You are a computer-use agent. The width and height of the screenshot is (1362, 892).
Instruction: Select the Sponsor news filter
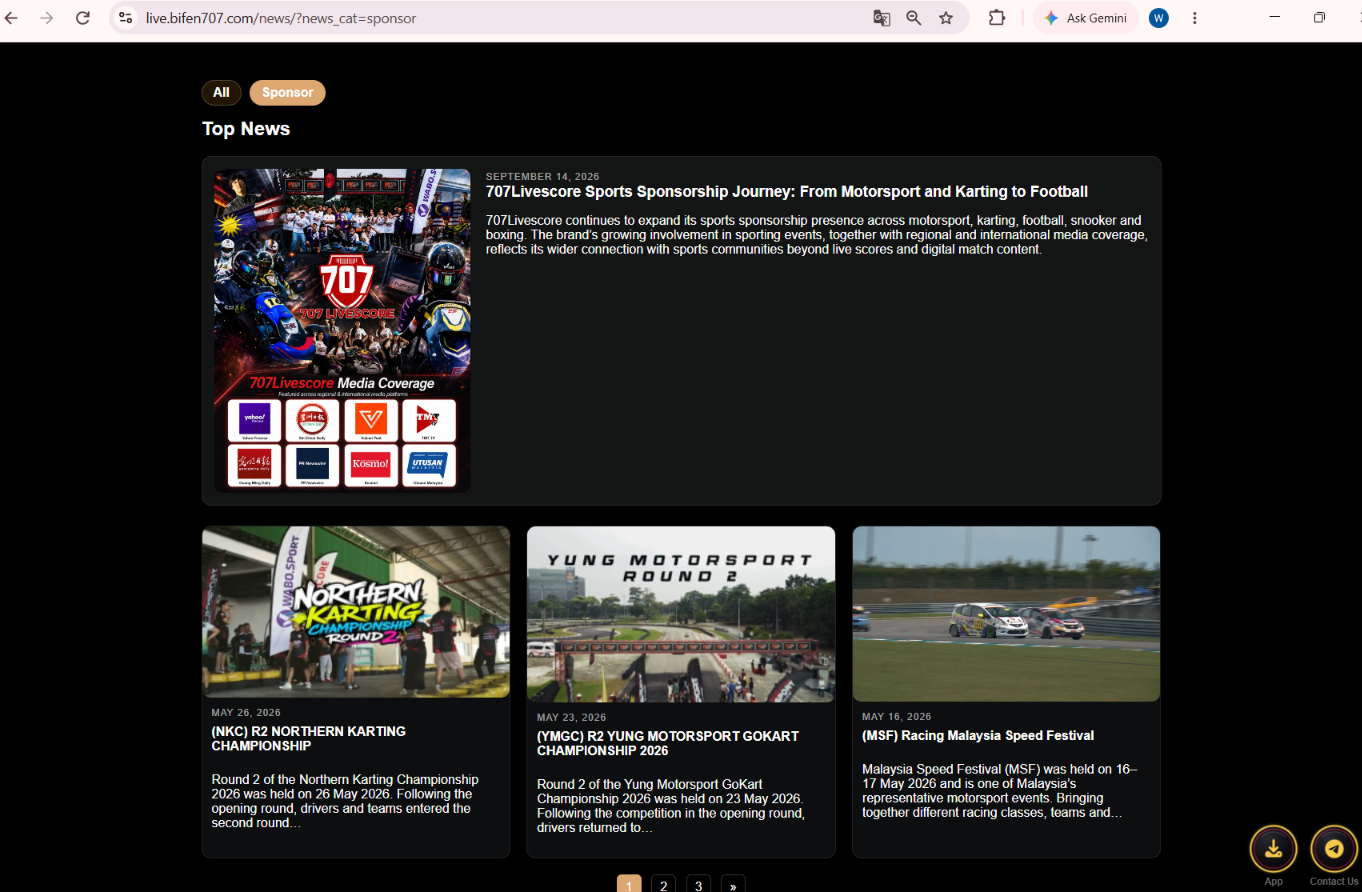point(288,93)
